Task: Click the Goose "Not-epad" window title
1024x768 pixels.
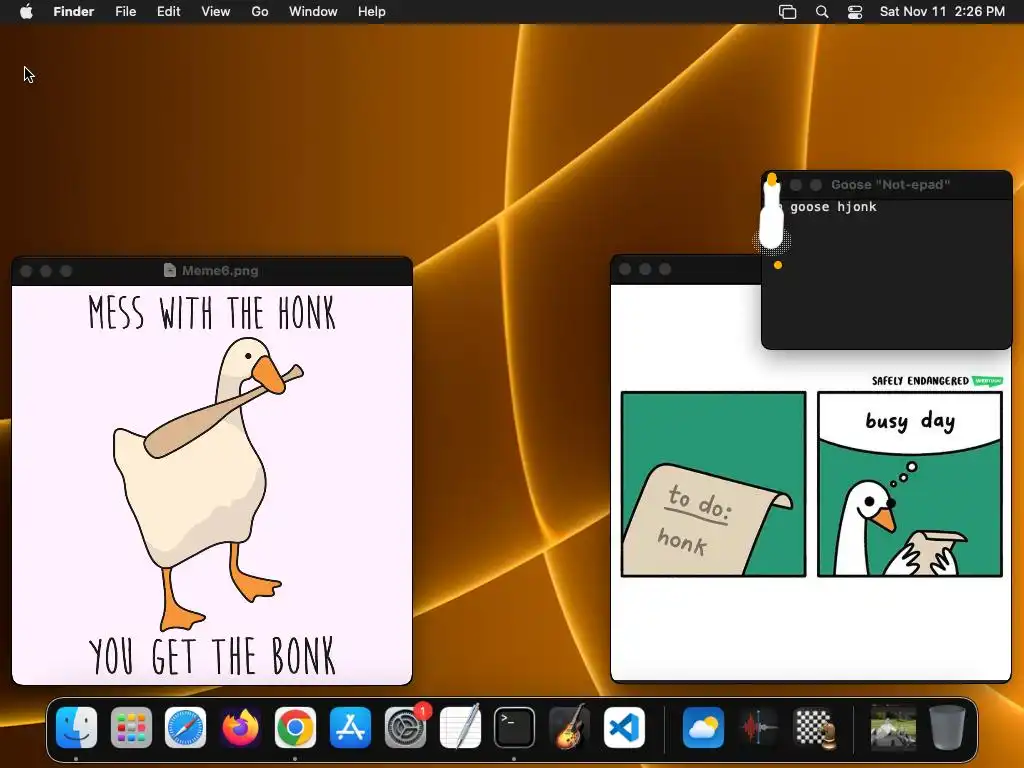Action: (x=890, y=185)
